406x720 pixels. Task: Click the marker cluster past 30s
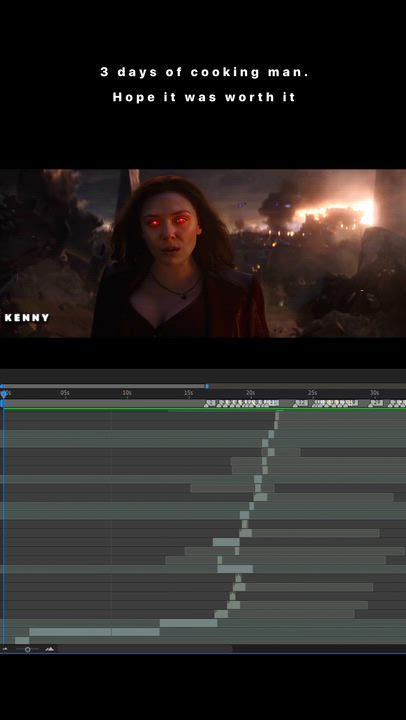397,403
